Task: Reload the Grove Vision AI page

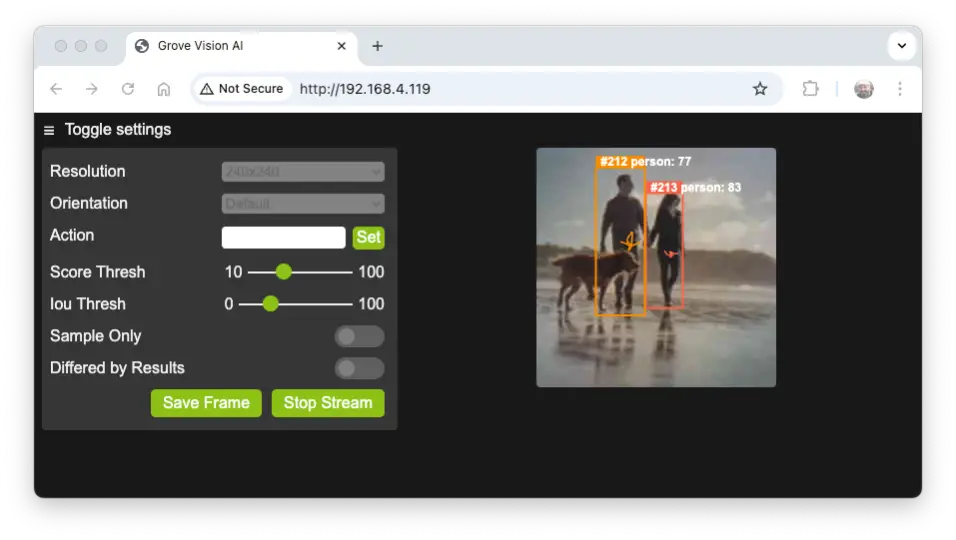Action: [128, 89]
